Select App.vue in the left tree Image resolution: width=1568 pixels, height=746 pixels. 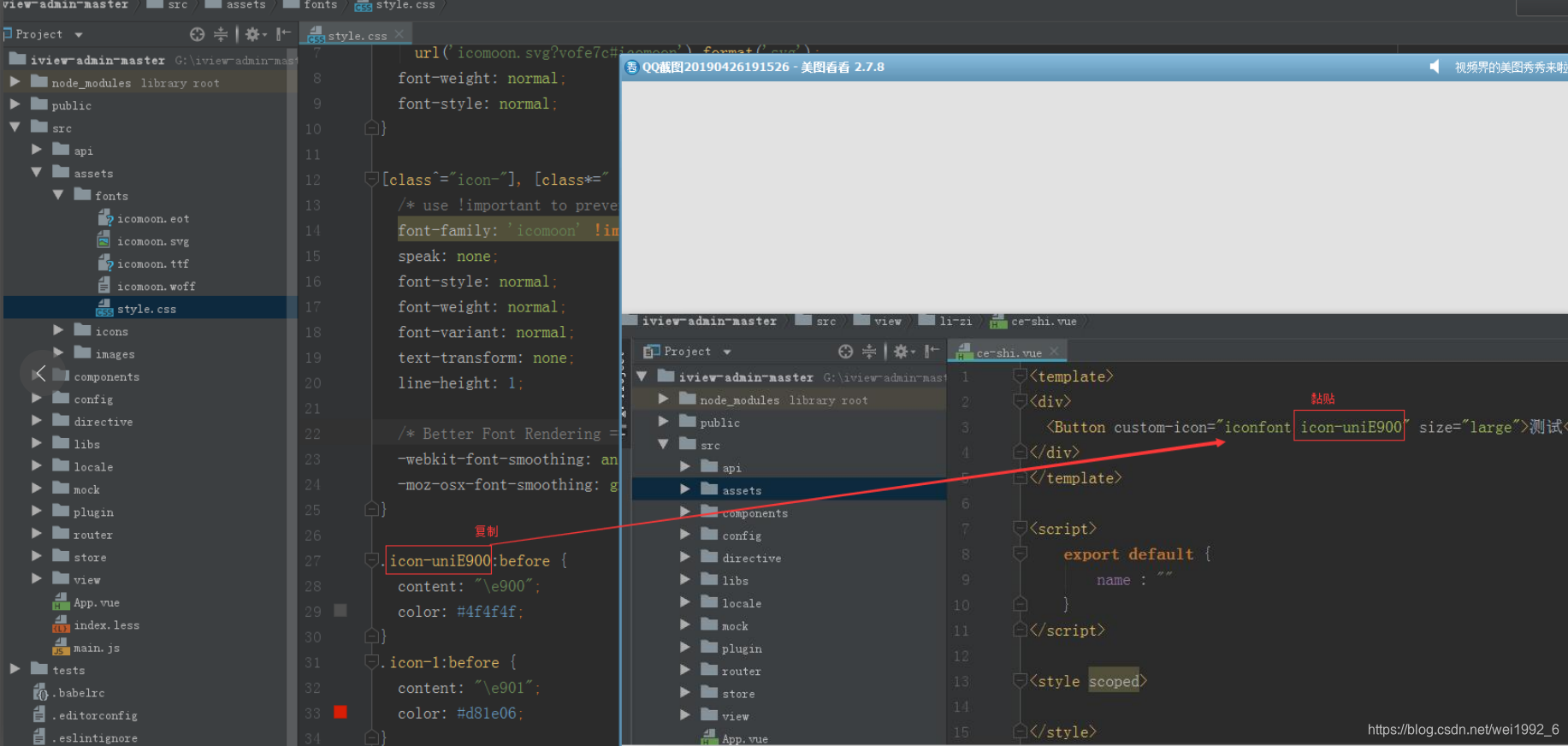86,602
